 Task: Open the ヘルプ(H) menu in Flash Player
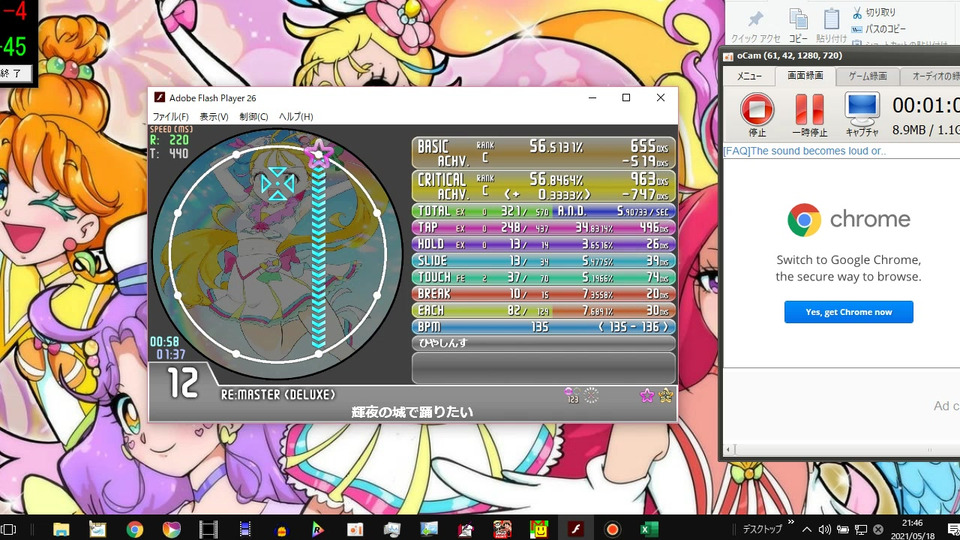point(296,116)
